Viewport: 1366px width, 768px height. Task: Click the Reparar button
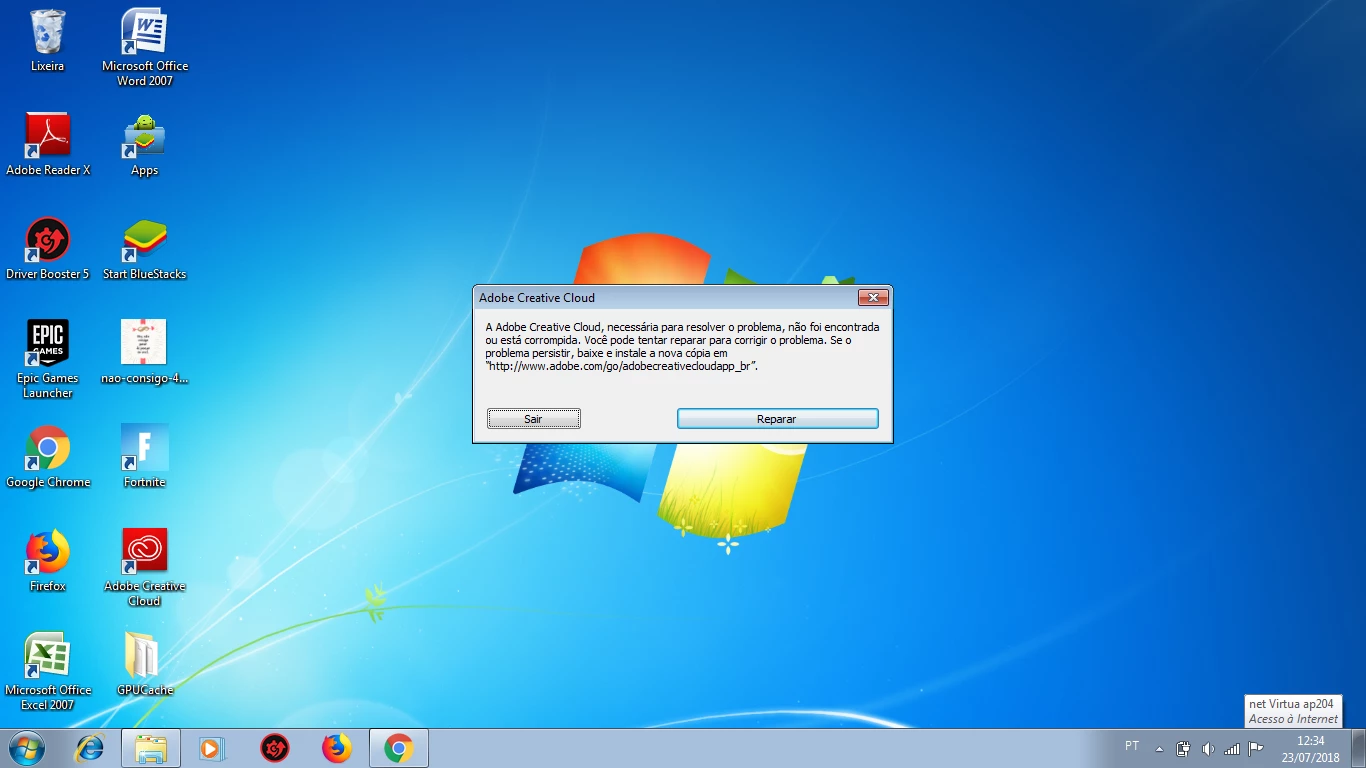[x=777, y=419]
